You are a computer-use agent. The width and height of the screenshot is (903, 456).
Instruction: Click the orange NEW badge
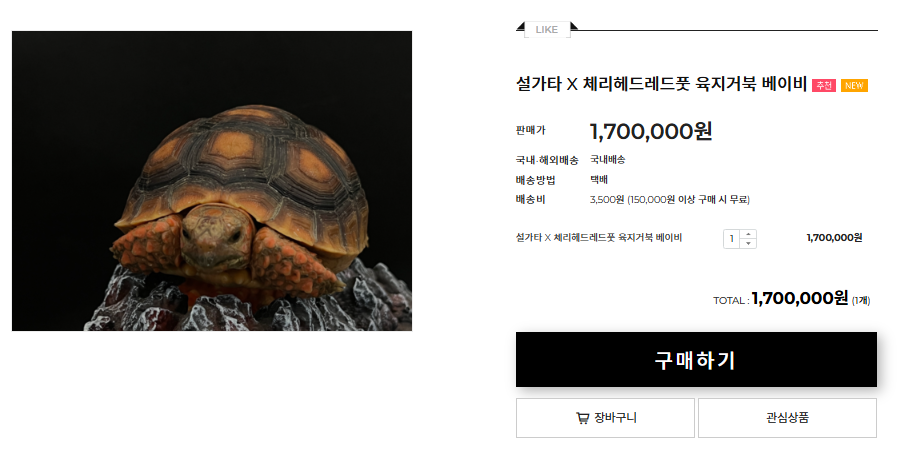[x=854, y=85]
